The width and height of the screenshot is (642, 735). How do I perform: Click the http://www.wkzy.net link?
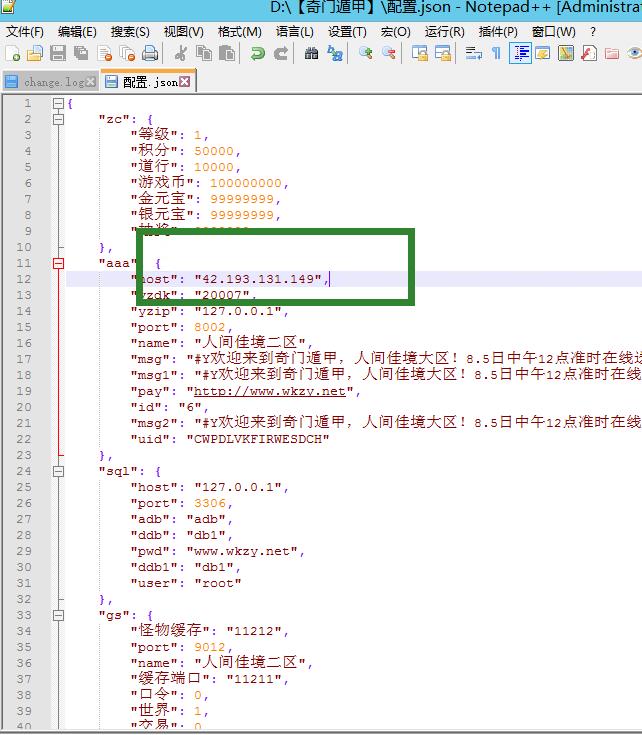pos(269,391)
